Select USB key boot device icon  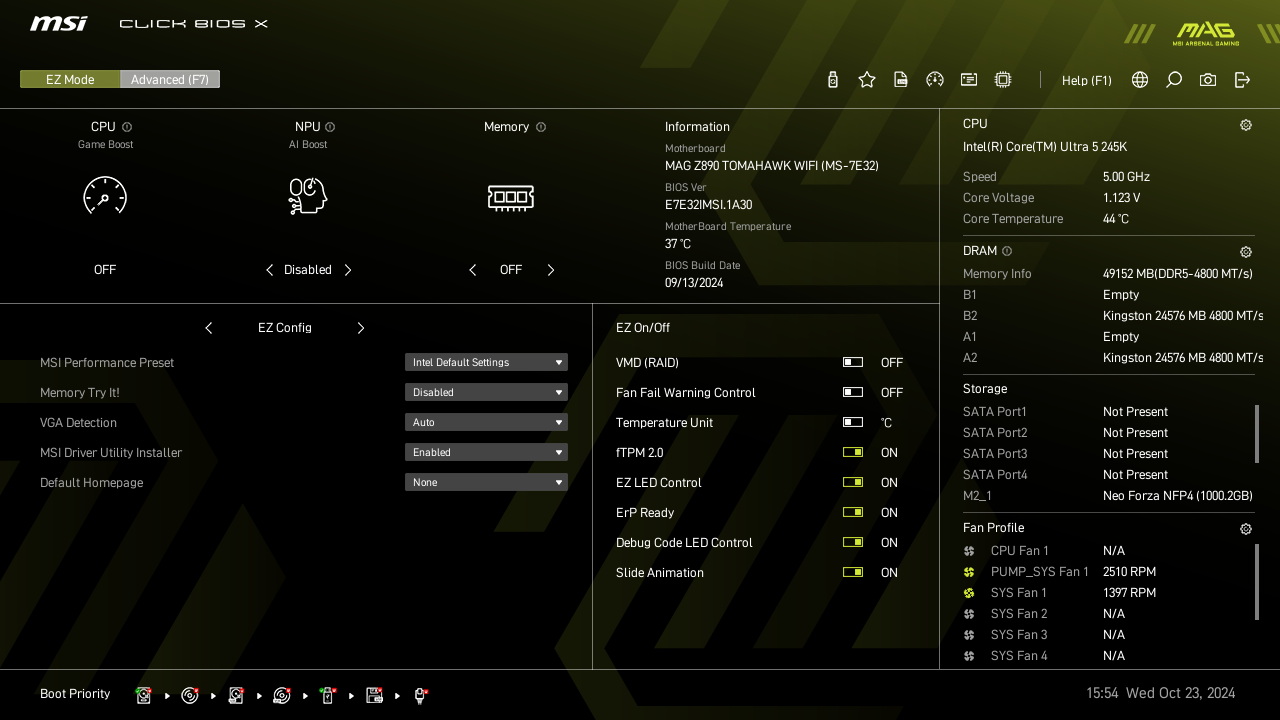tap(328, 695)
